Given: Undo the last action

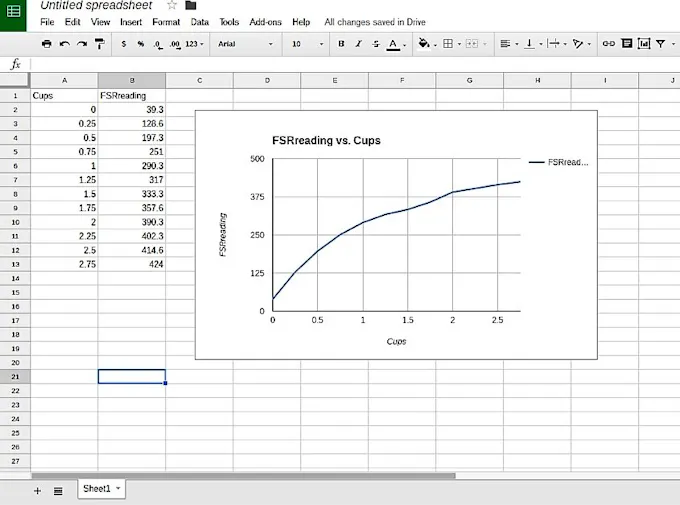Looking at the screenshot, I should (x=65, y=44).
